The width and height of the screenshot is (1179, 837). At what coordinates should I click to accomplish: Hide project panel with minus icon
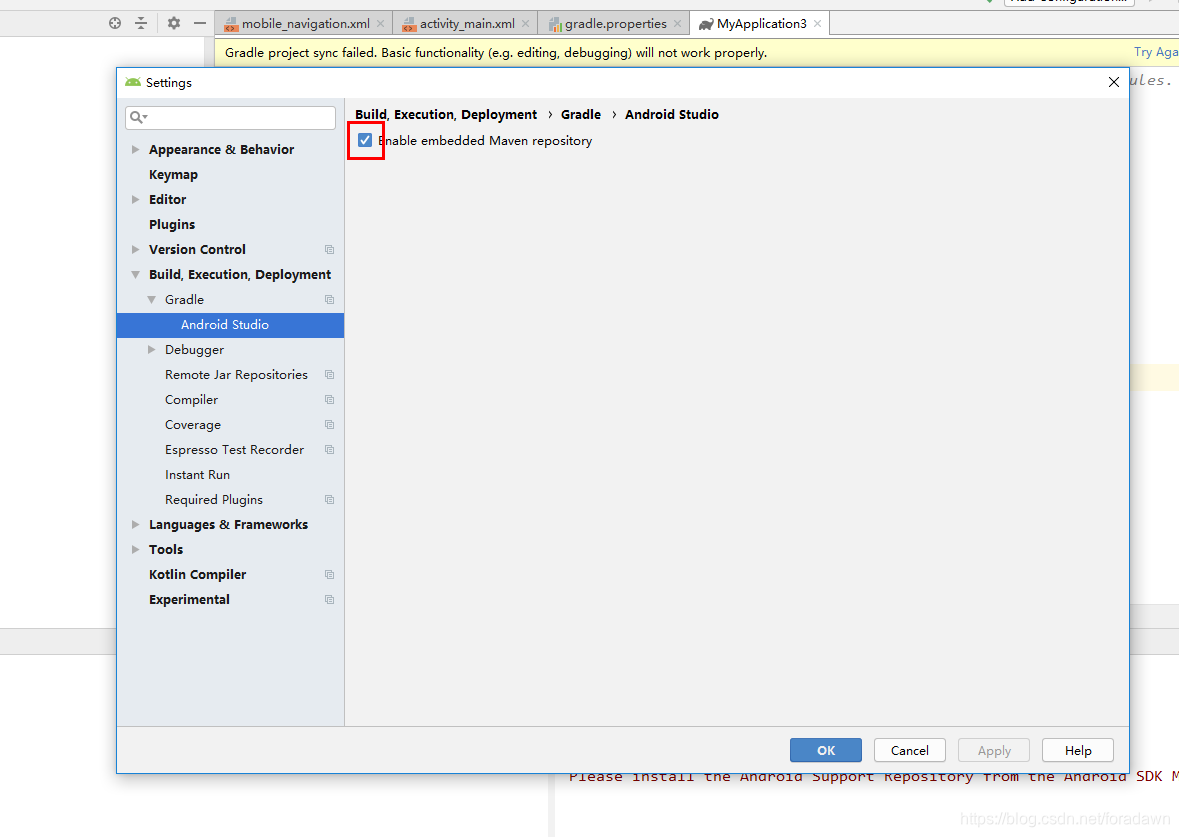coord(199,23)
